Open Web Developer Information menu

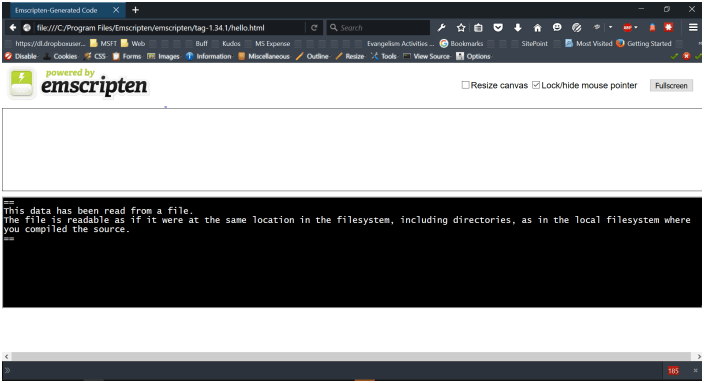209,56
